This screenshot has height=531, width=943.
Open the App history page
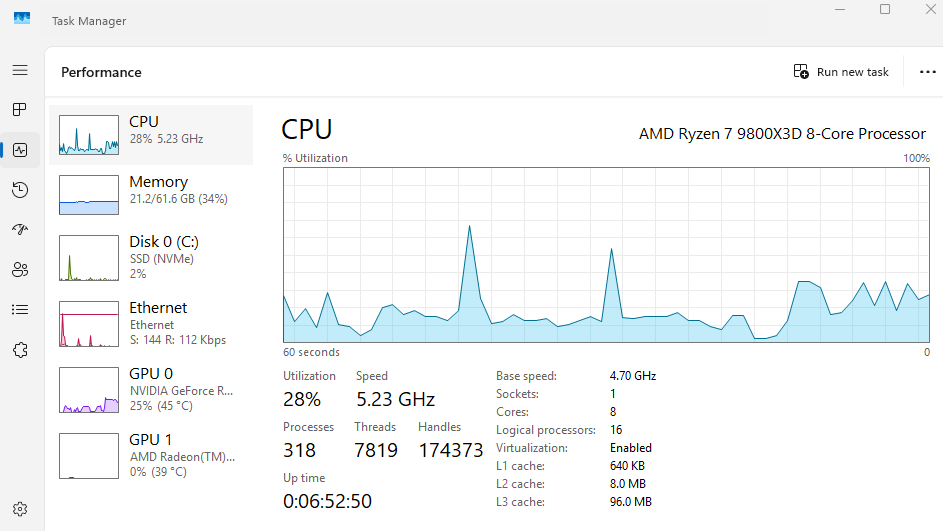pyautogui.click(x=20, y=190)
